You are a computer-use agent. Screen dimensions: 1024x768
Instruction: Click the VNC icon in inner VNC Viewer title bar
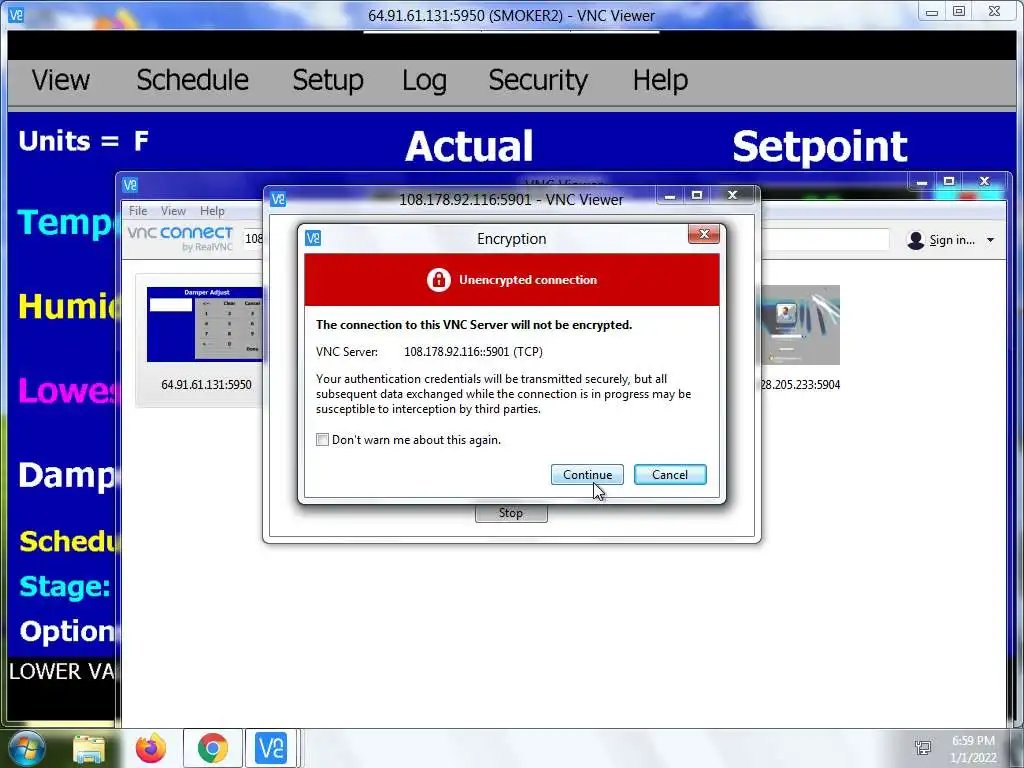tap(130, 185)
